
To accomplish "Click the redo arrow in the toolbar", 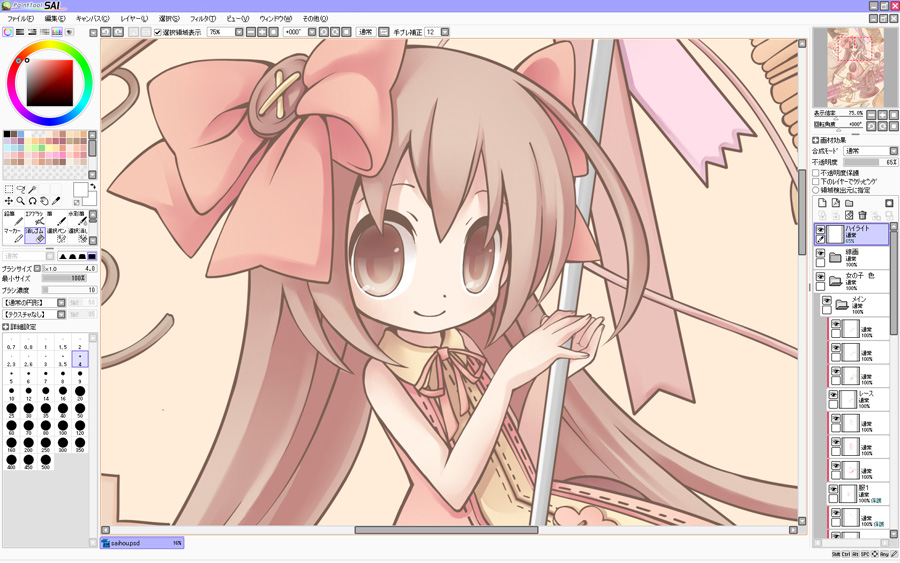I will coord(118,32).
